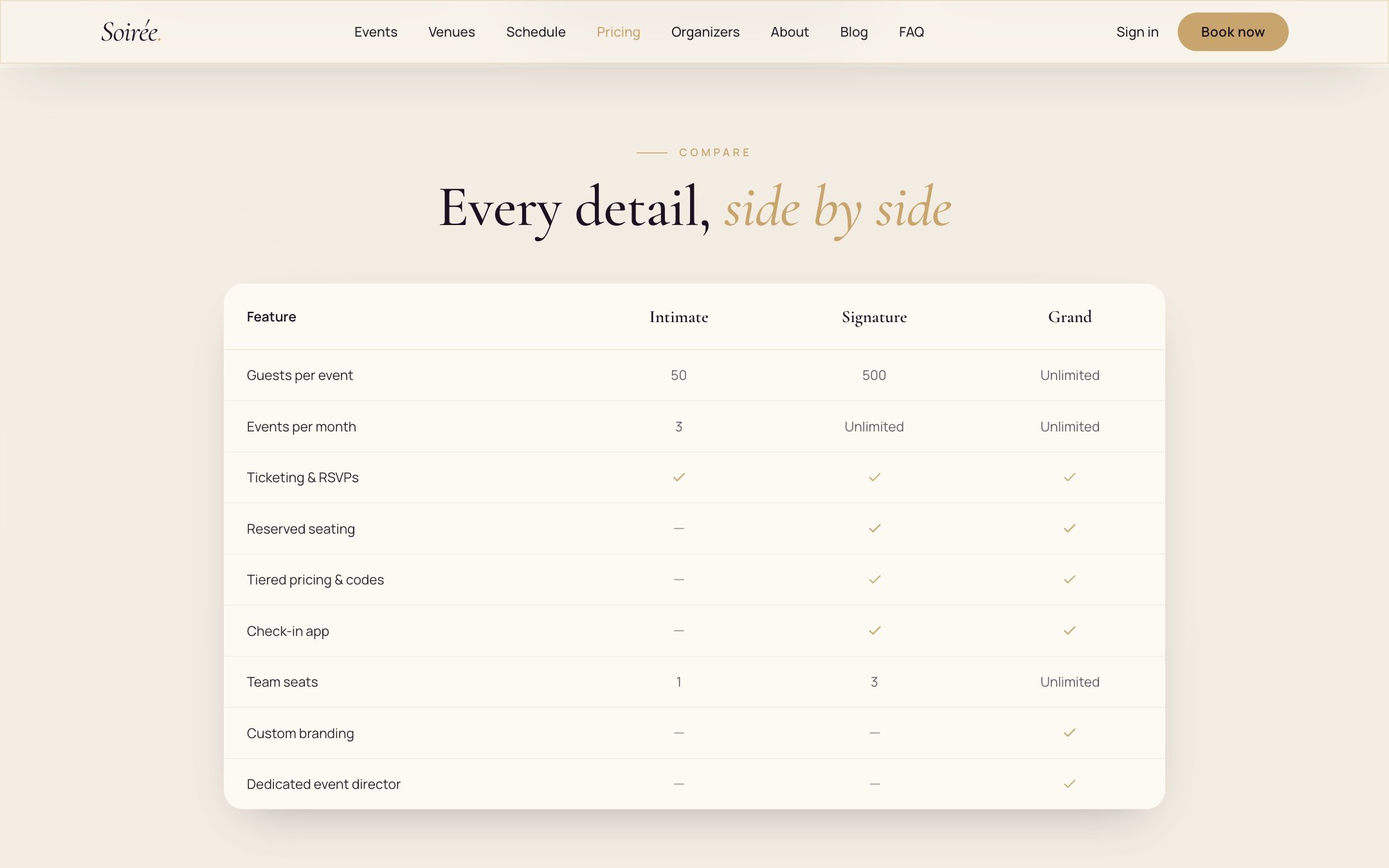The height and width of the screenshot is (868, 1389).
Task: Click the Custom branding checkmark under Grand
Action: [x=1069, y=733]
